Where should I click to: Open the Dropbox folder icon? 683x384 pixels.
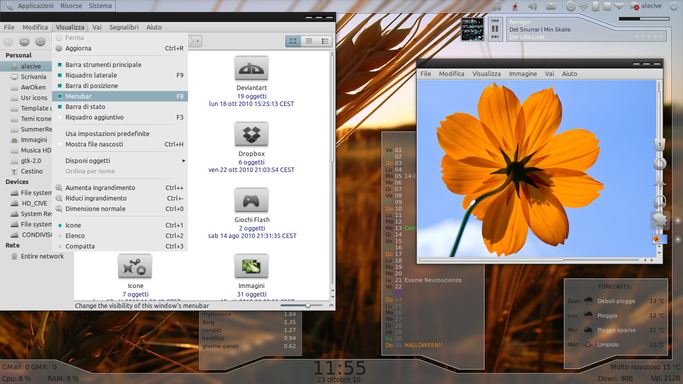[x=251, y=135]
